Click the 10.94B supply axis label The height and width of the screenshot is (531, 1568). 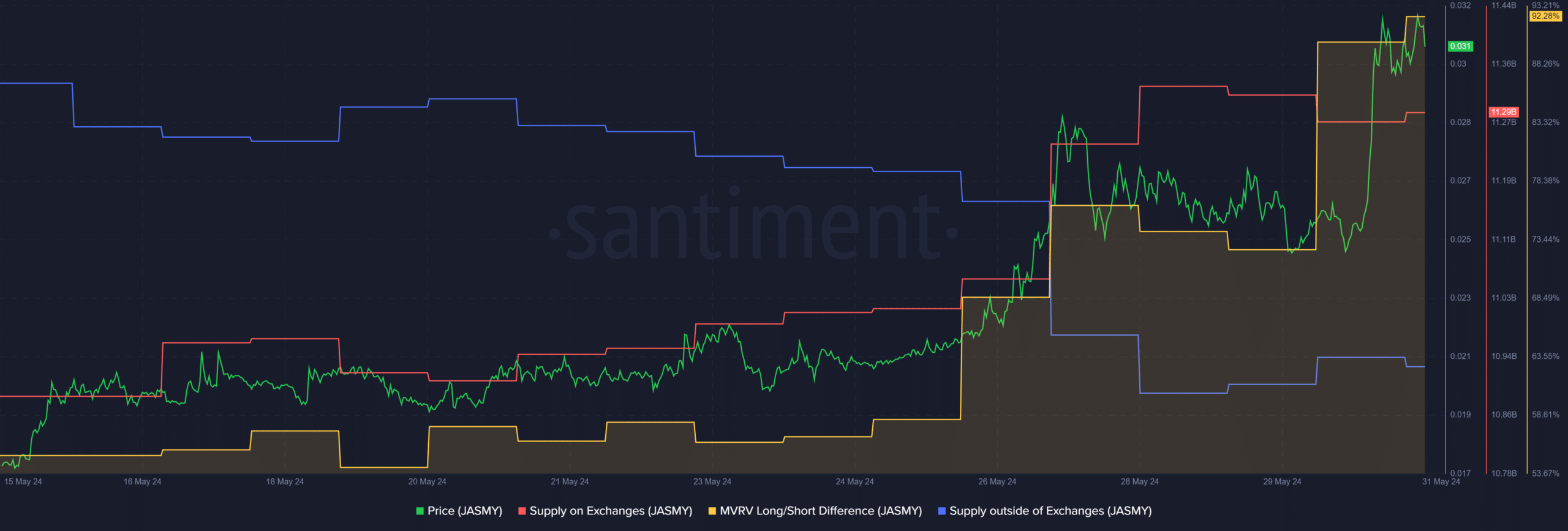[x=1504, y=356]
